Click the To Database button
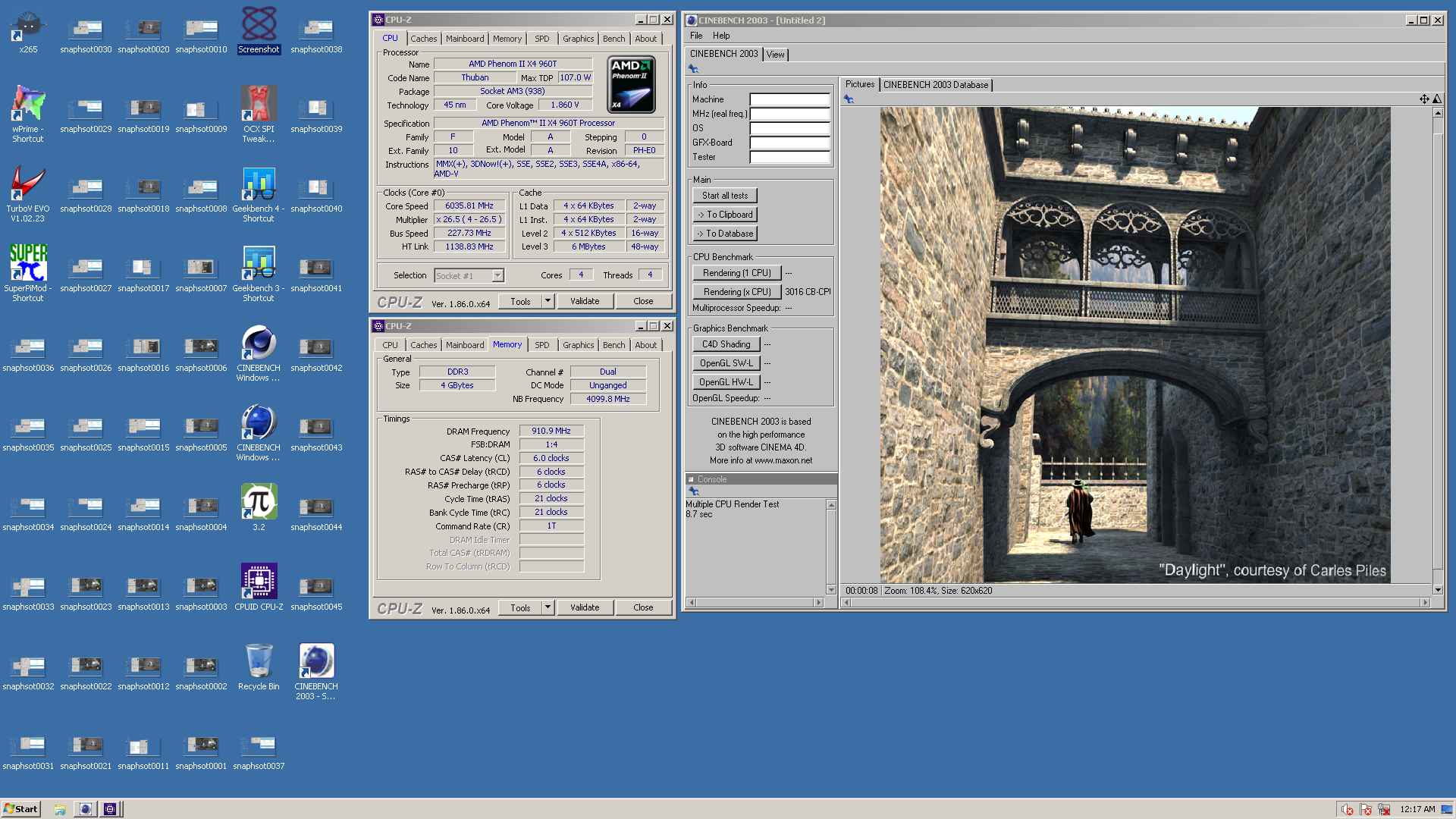Viewport: 1456px width, 819px height. pos(725,234)
